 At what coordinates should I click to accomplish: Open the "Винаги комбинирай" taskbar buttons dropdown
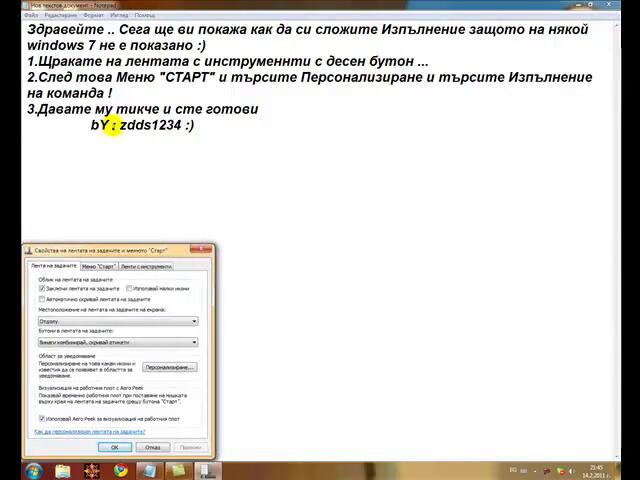click(117, 342)
